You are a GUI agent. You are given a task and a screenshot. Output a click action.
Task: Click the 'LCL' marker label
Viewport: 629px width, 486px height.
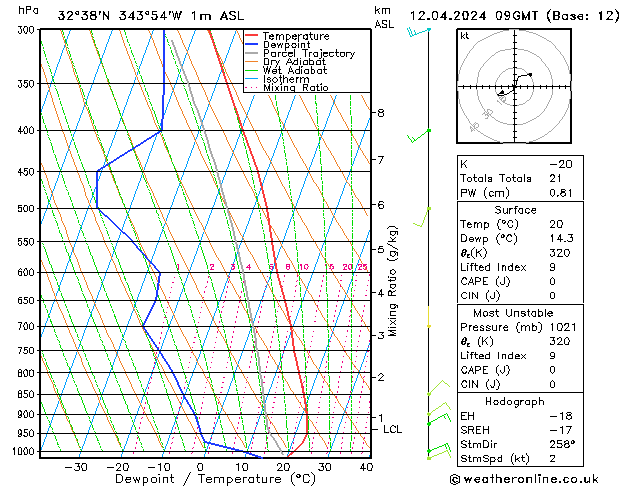point(392,429)
